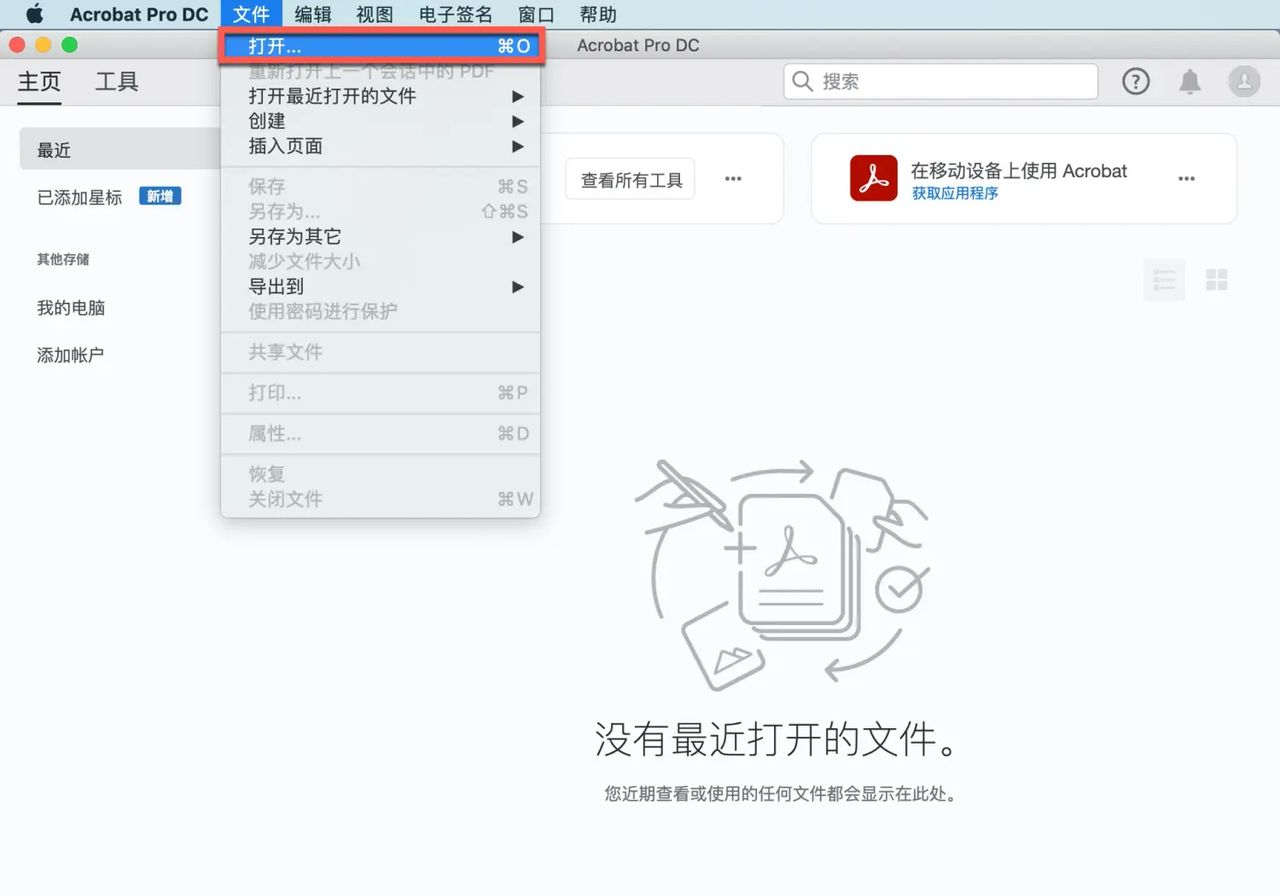Choose 使用密码进行保护 menu entry
1280x896 pixels.
point(380,312)
